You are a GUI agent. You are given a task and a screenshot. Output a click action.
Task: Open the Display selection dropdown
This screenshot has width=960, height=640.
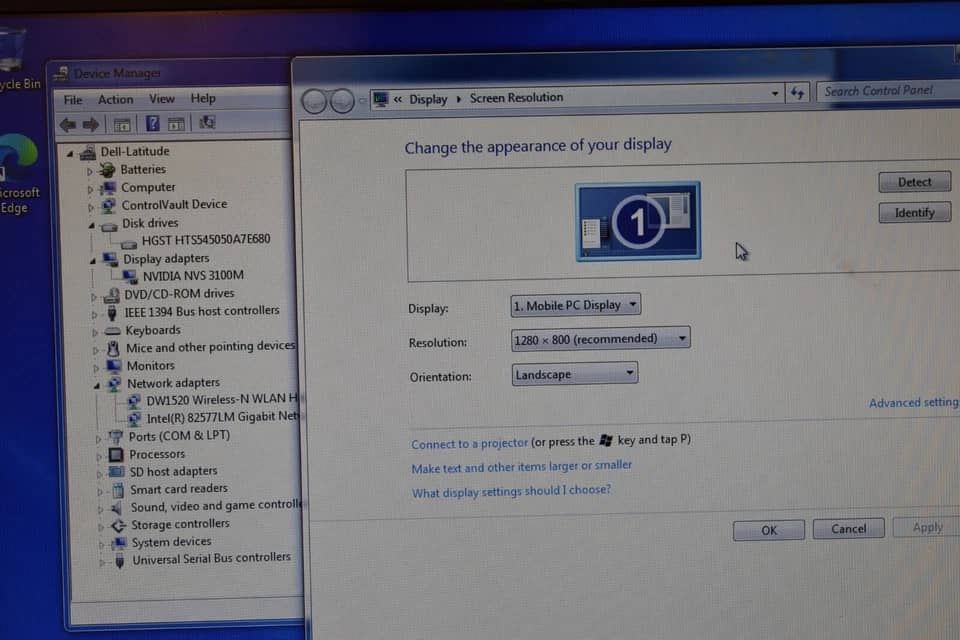pyautogui.click(x=576, y=305)
